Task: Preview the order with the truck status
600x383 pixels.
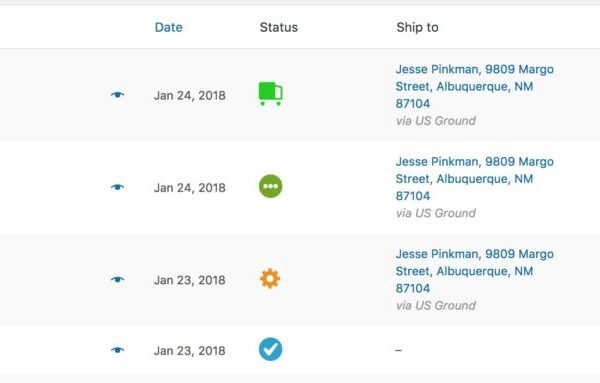Action: pos(117,95)
